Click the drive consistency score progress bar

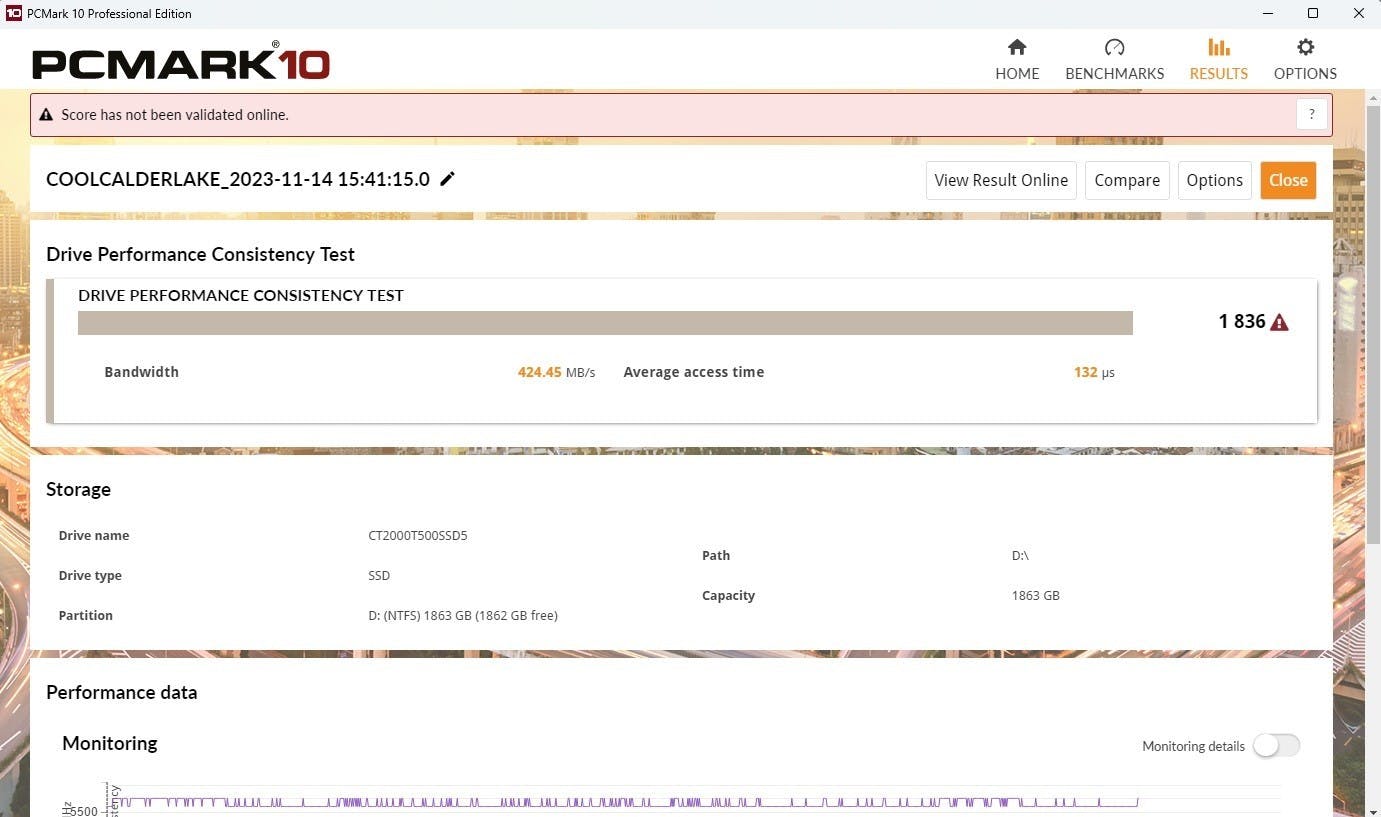[x=605, y=322]
